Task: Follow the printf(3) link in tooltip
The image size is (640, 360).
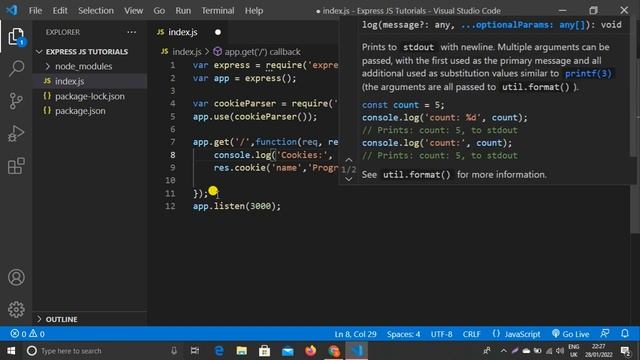Action: click(588, 73)
